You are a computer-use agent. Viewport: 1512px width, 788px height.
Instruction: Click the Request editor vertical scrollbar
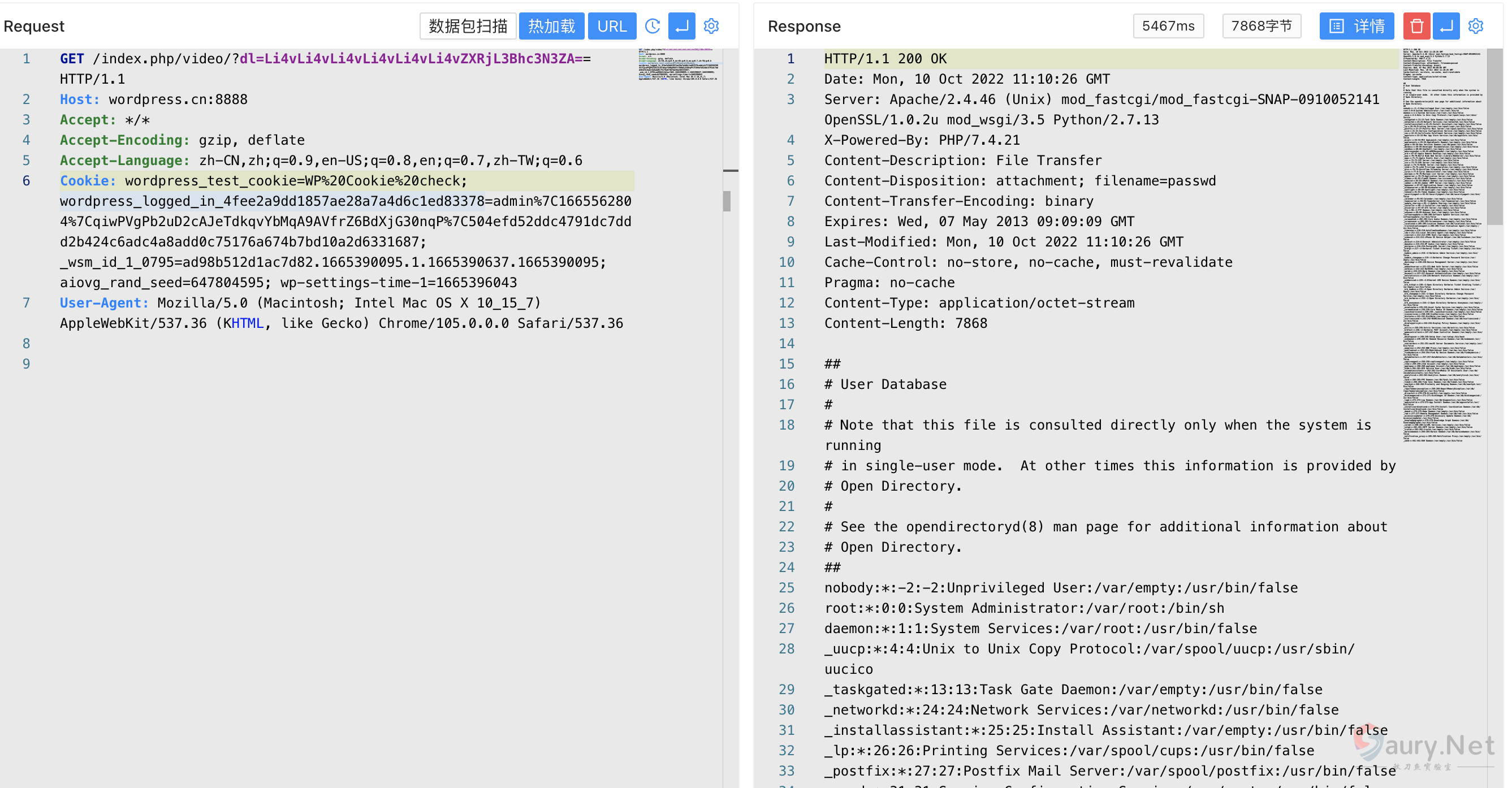pos(727,201)
